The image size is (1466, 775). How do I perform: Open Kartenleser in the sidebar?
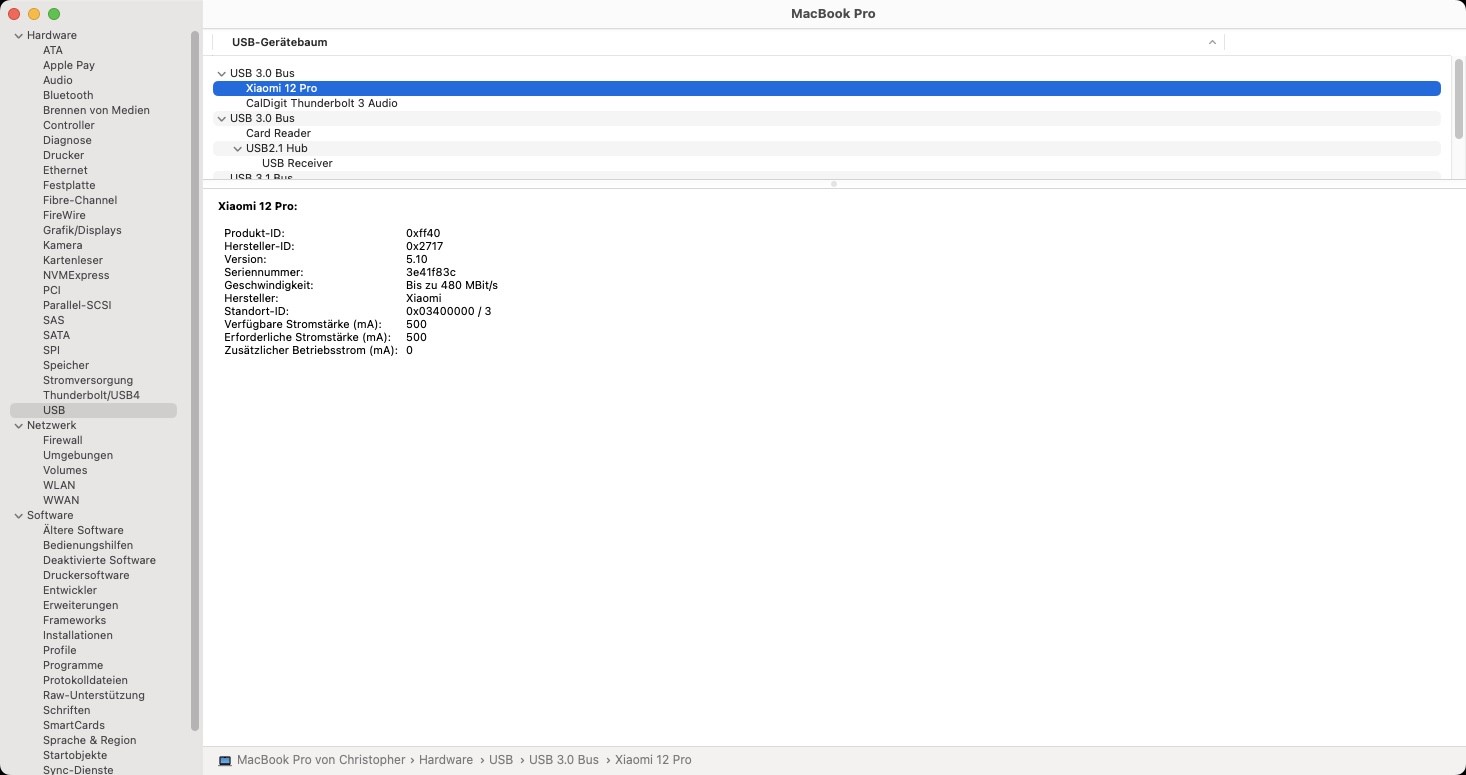pyautogui.click(x=73, y=260)
